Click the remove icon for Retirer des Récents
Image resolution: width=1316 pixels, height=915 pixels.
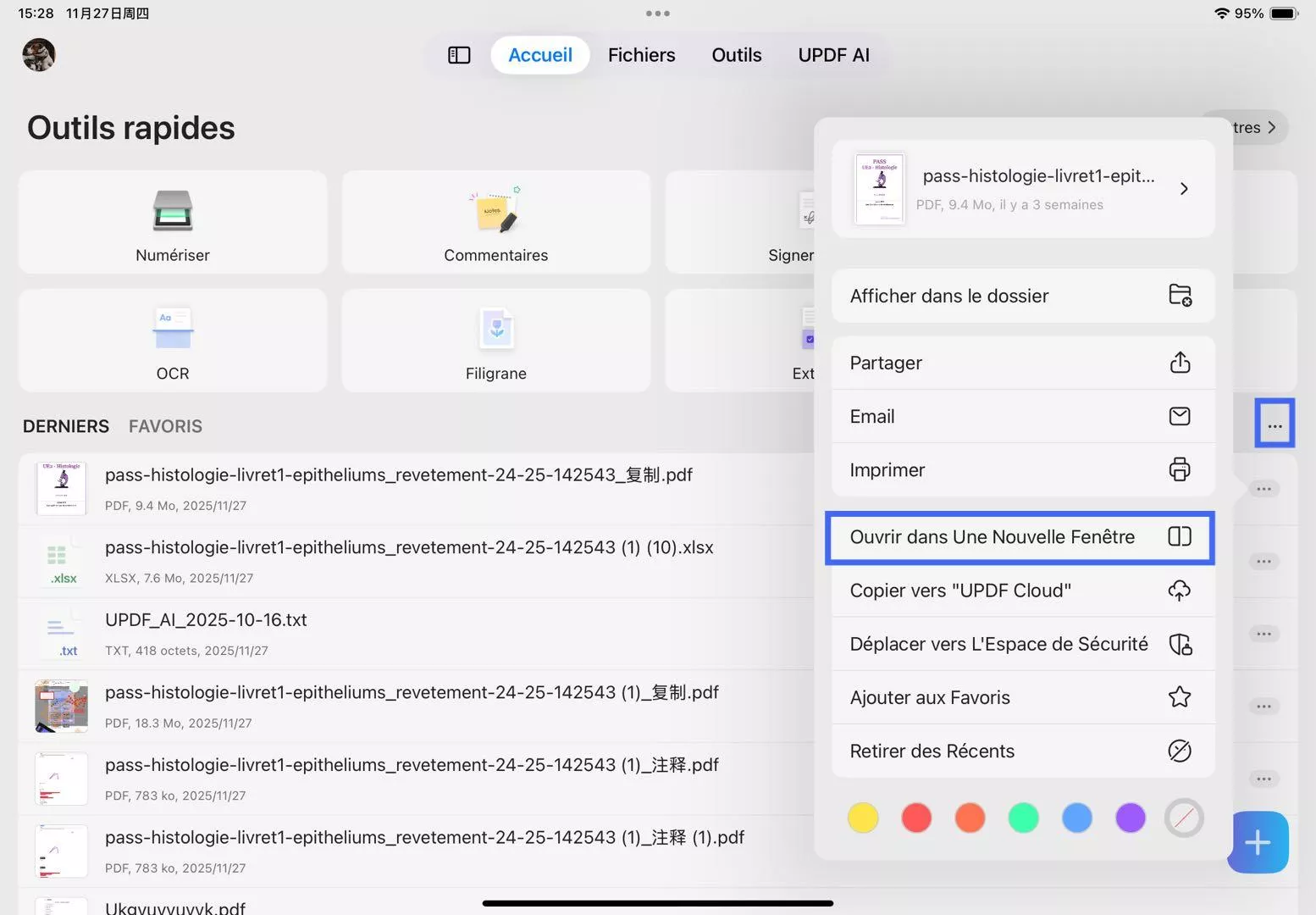tap(1180, 751)
